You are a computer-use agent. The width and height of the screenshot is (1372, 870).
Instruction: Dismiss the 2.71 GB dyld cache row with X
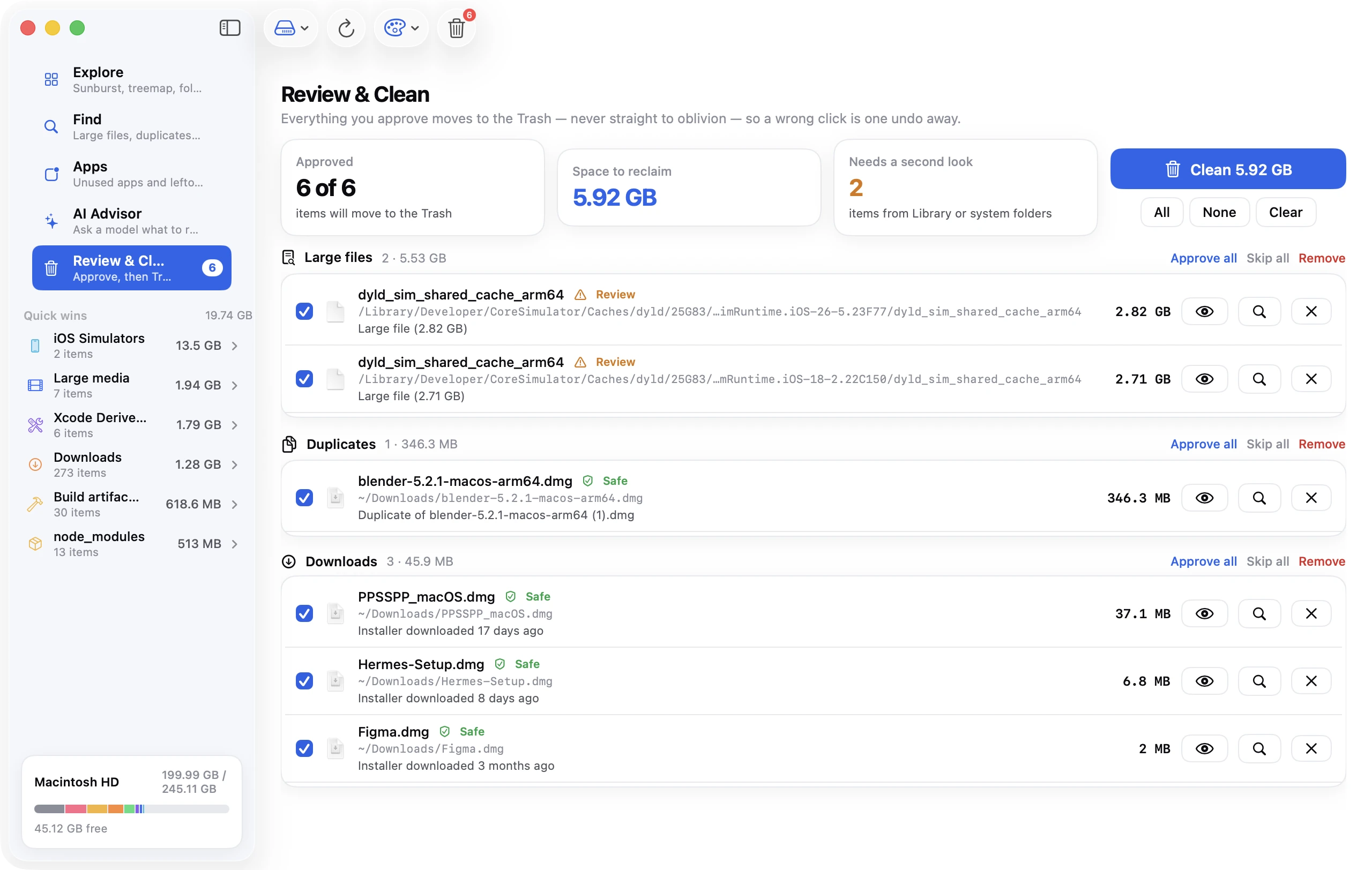(1311, 379)
